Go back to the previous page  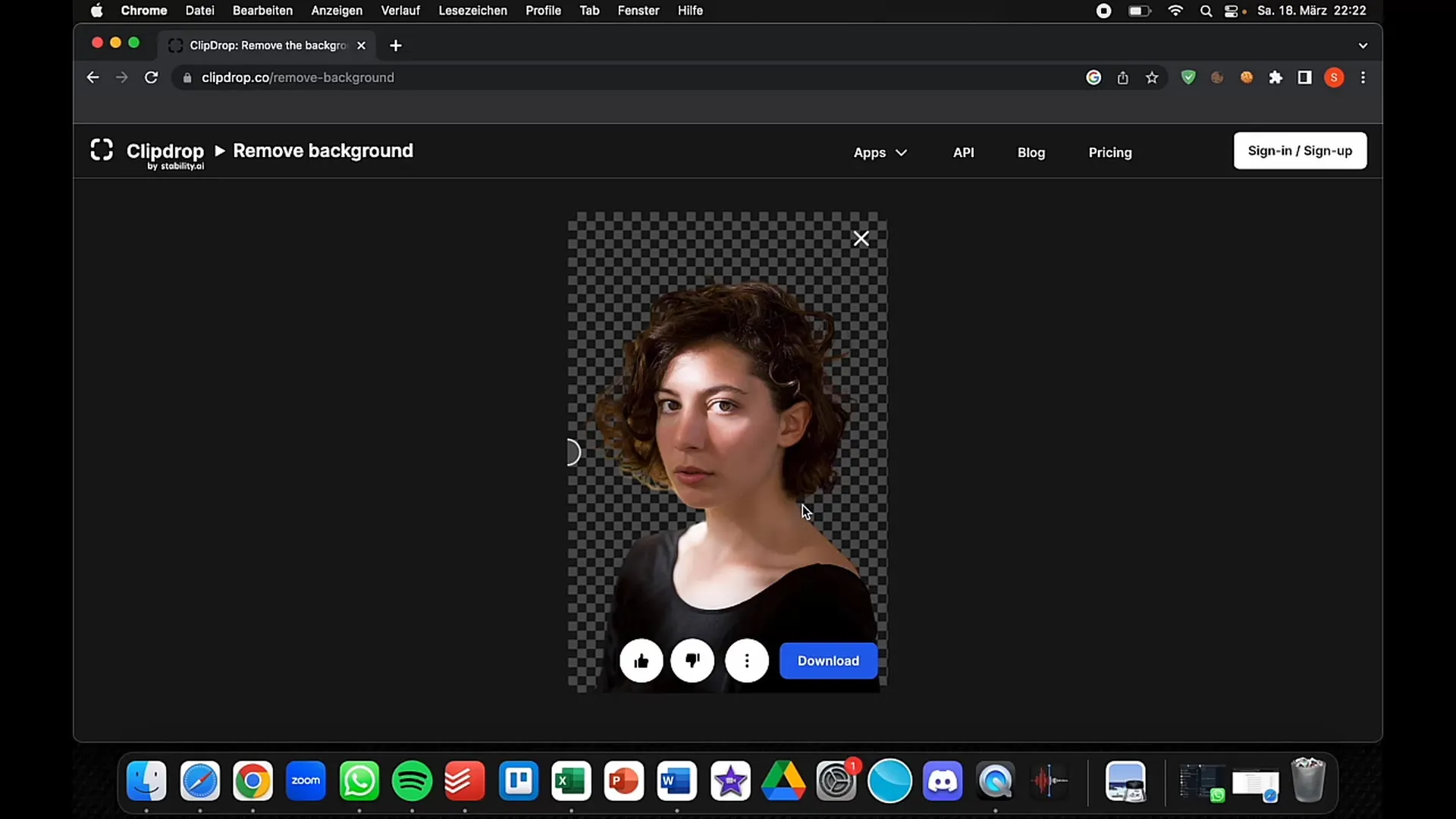93,77
